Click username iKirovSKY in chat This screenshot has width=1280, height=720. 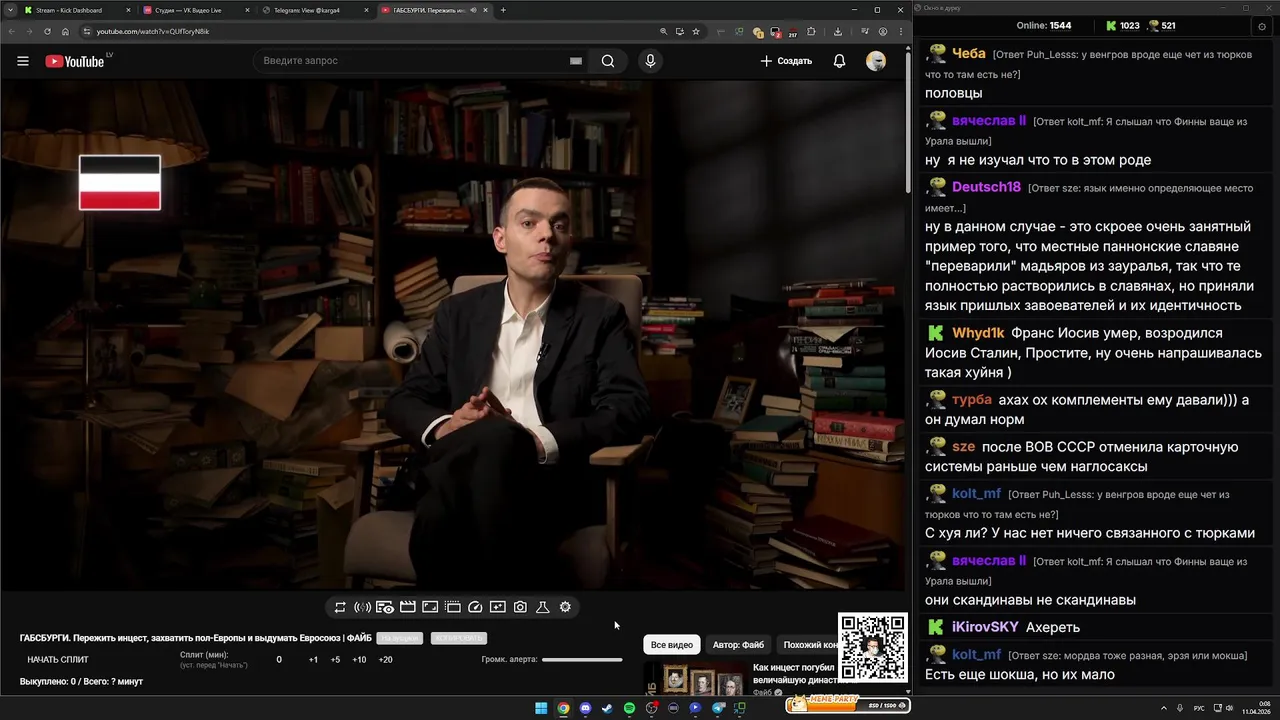coord(985,627)
